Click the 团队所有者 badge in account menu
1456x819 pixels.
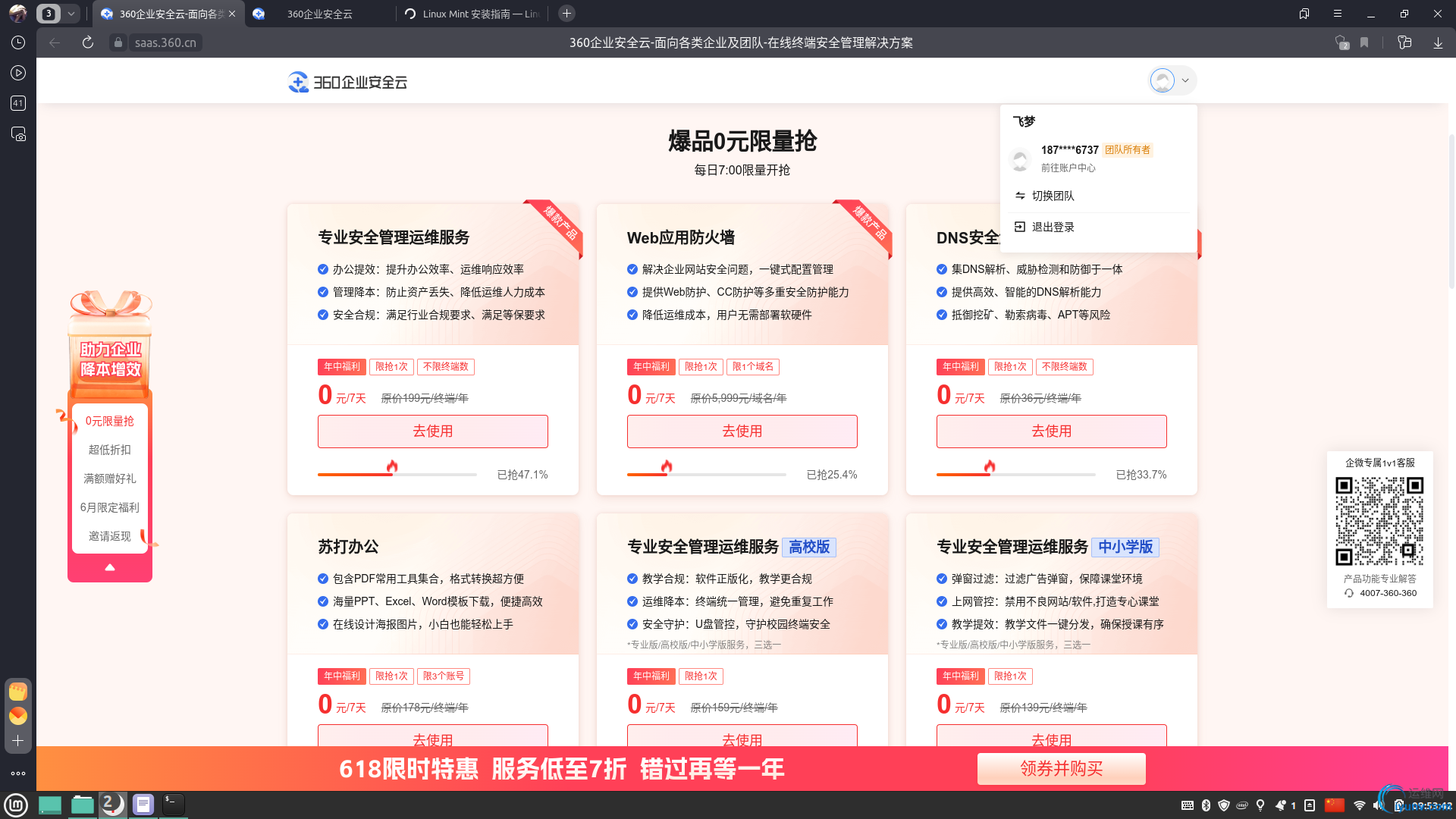click(x=1128, y=150)
